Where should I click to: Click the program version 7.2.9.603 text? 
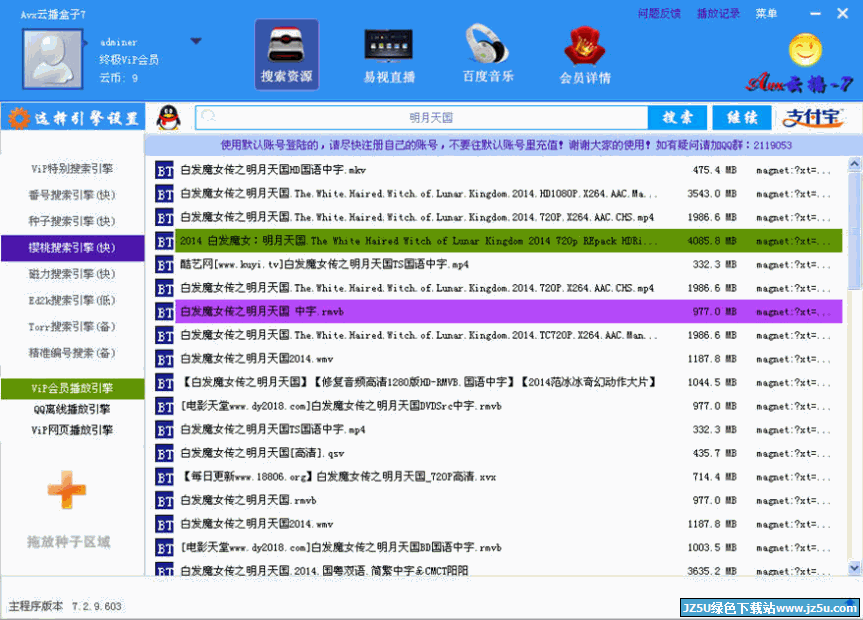96,606
